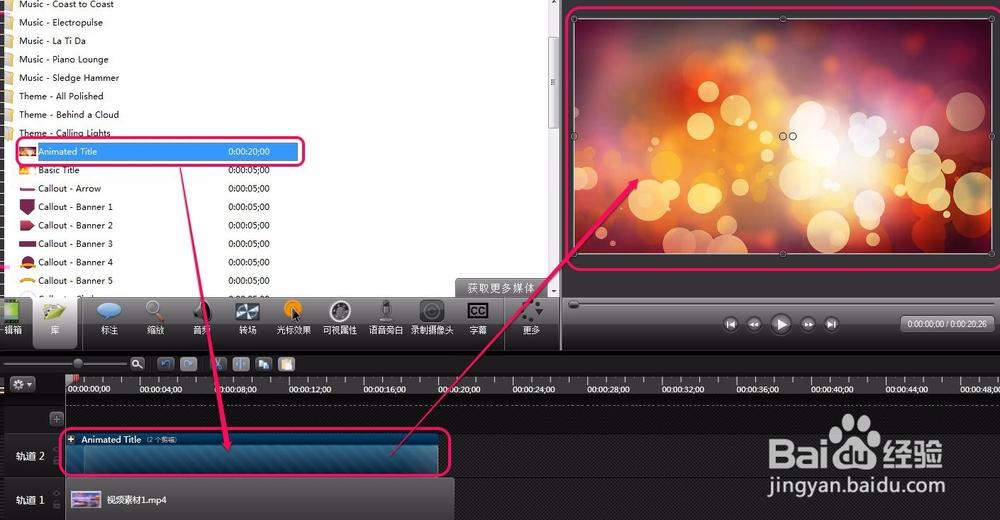This screenshot has width=1000, height=520.
Task: Play the preview video
Action: click(x=781, y=324)
